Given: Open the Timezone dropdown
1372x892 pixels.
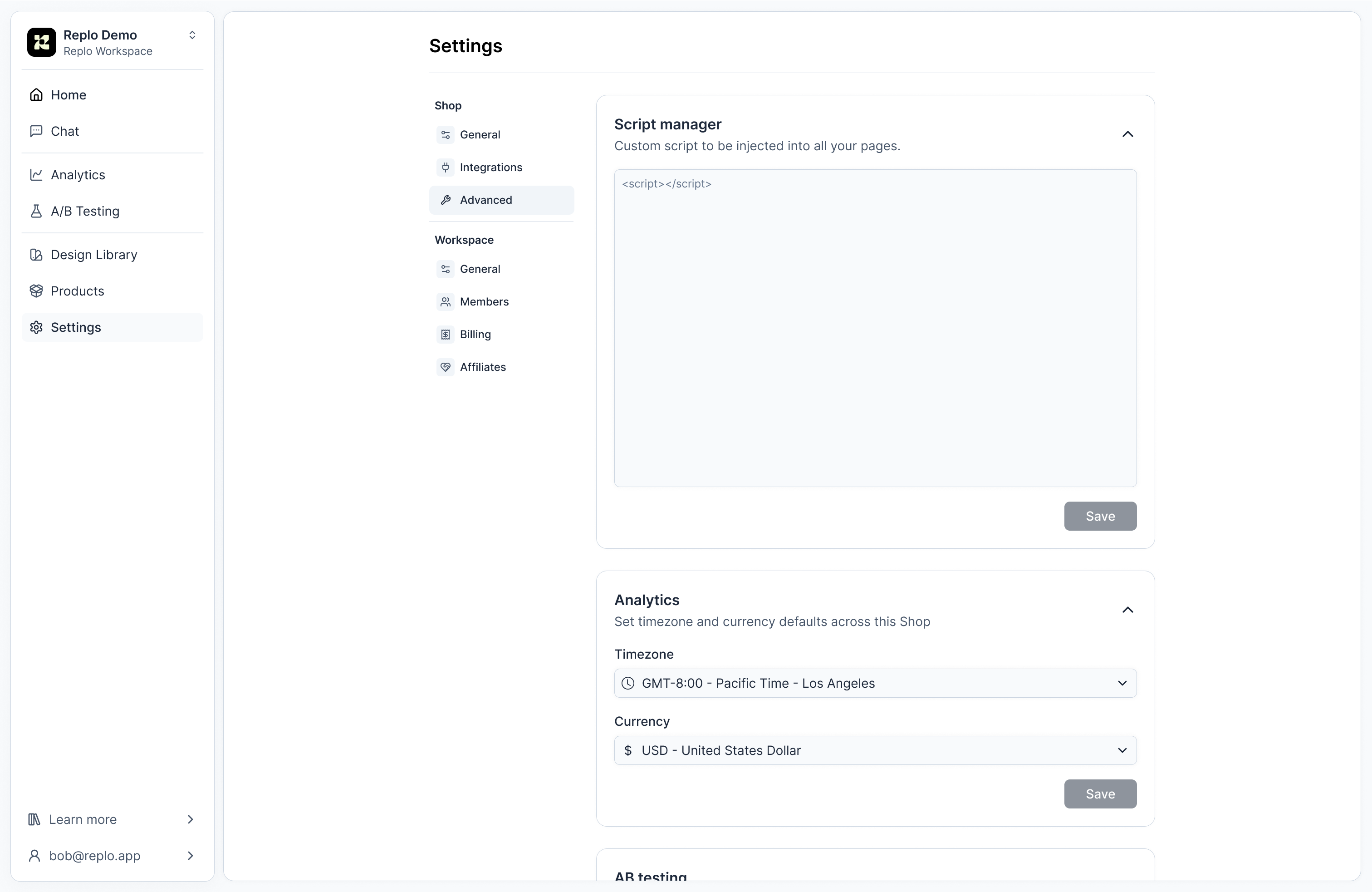Looking at the screenshot, I should tap(874, 683).
